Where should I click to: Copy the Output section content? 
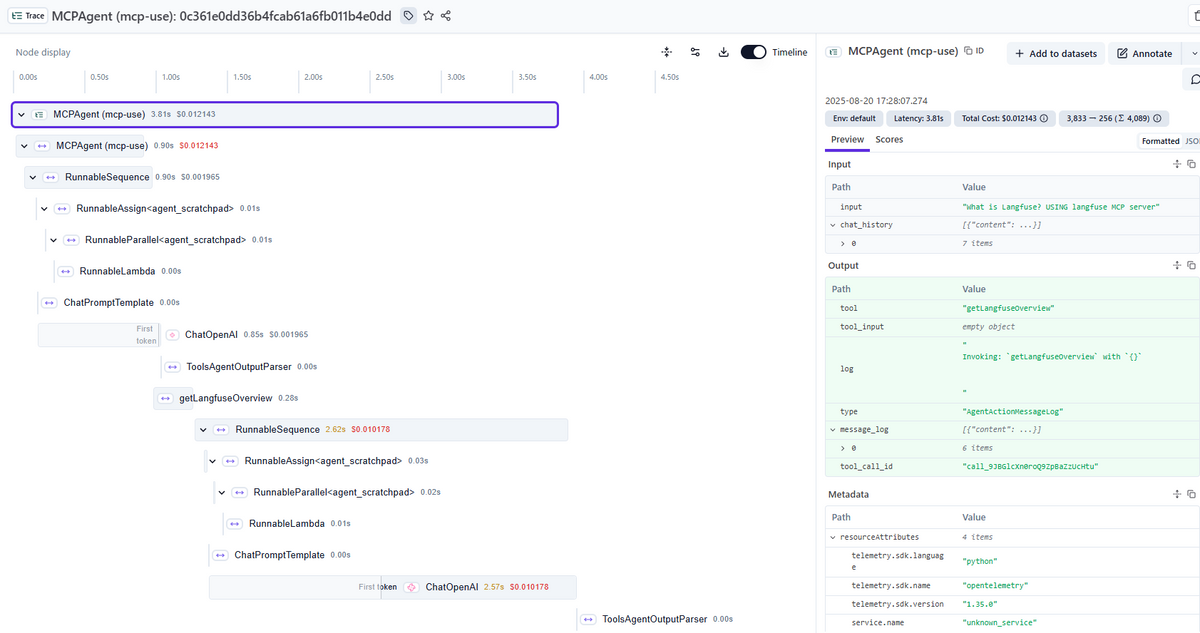coord(1191,266)
